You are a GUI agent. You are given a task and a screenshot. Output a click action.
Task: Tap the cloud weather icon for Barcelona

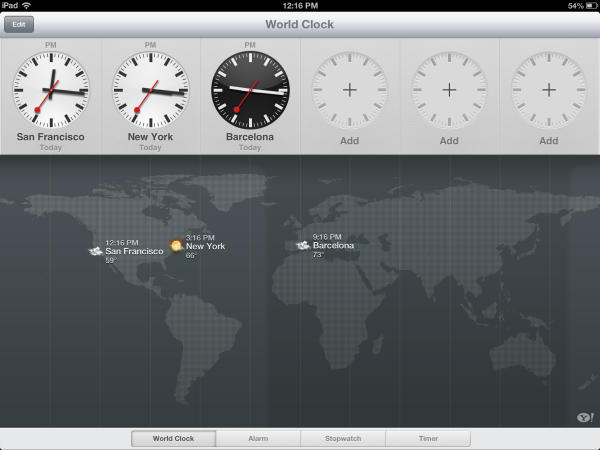point(303,245)
